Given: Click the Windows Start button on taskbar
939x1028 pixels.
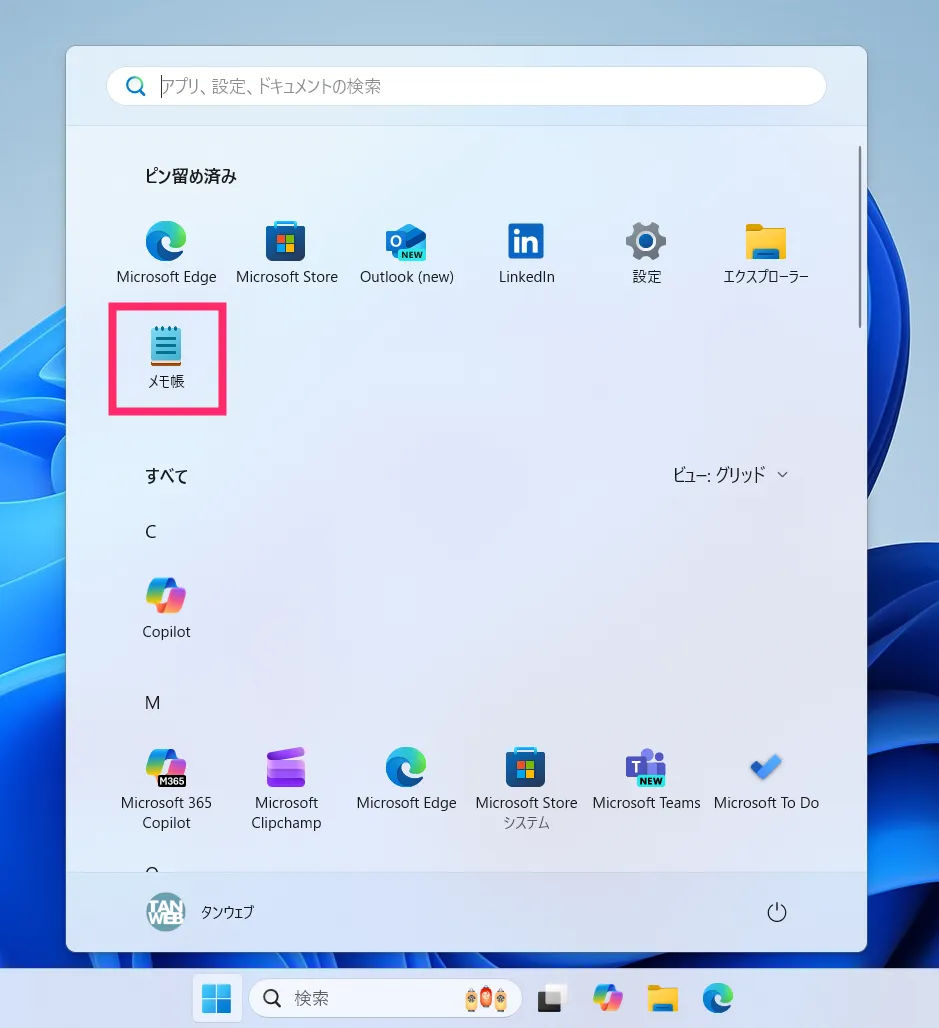Looking at the screenshot, I should click(x=216, y=998).
